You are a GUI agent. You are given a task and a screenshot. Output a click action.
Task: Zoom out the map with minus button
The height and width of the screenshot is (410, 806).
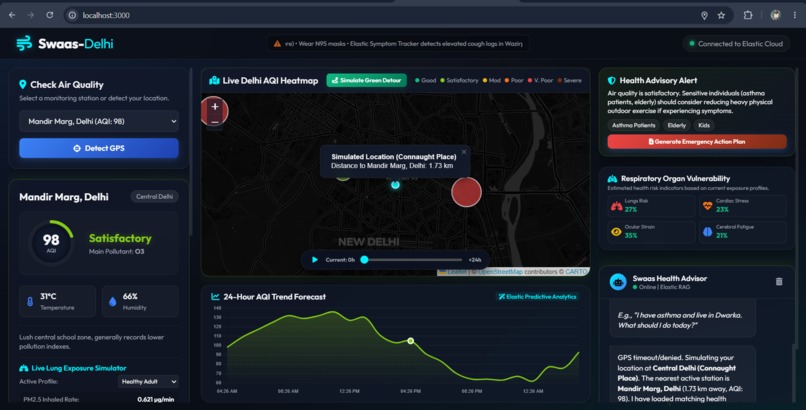point(215,121)
